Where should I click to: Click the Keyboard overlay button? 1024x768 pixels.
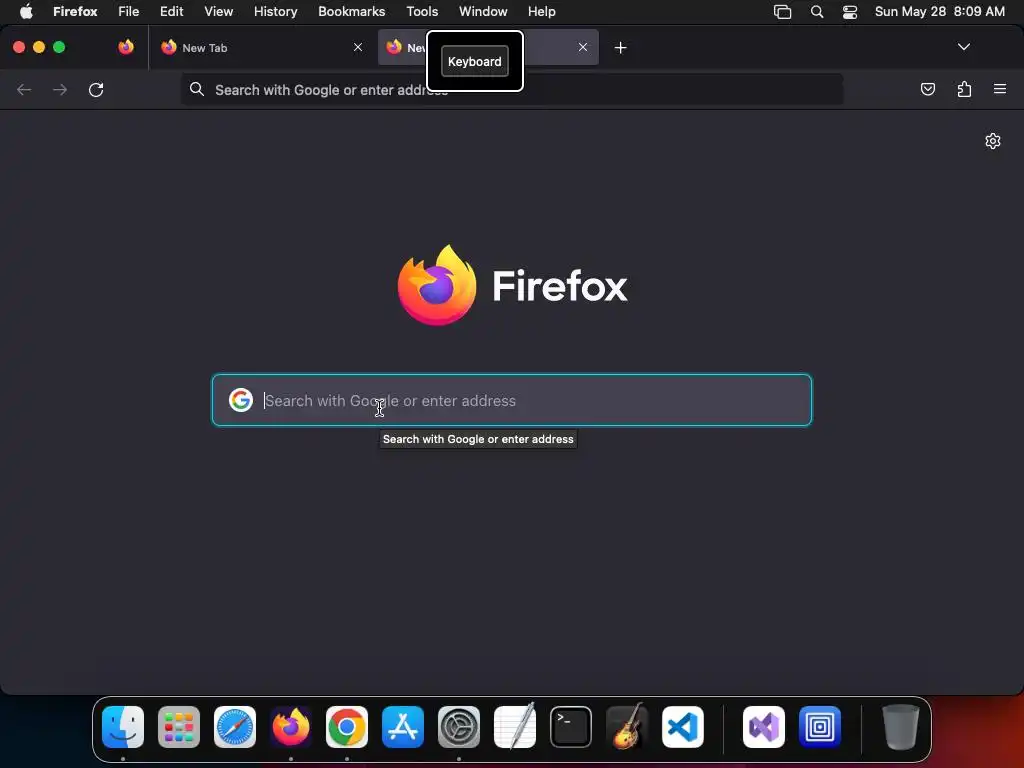point(475,61)
